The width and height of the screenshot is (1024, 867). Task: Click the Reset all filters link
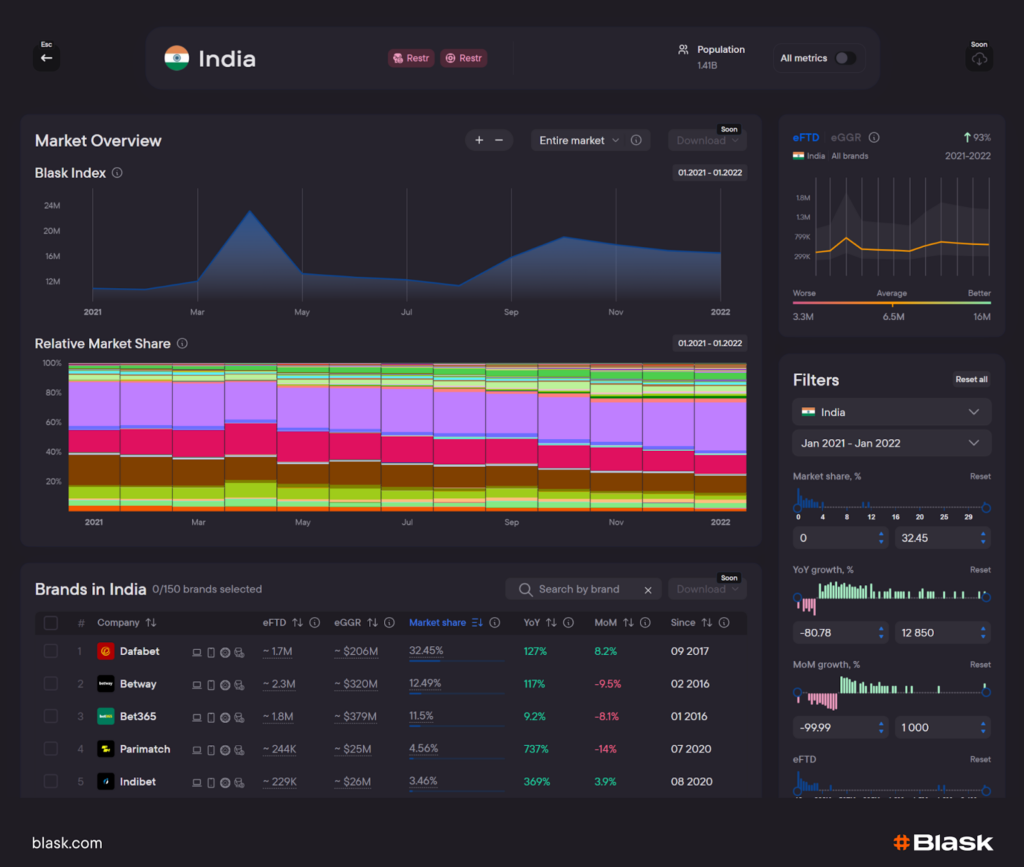coord(971,379)
